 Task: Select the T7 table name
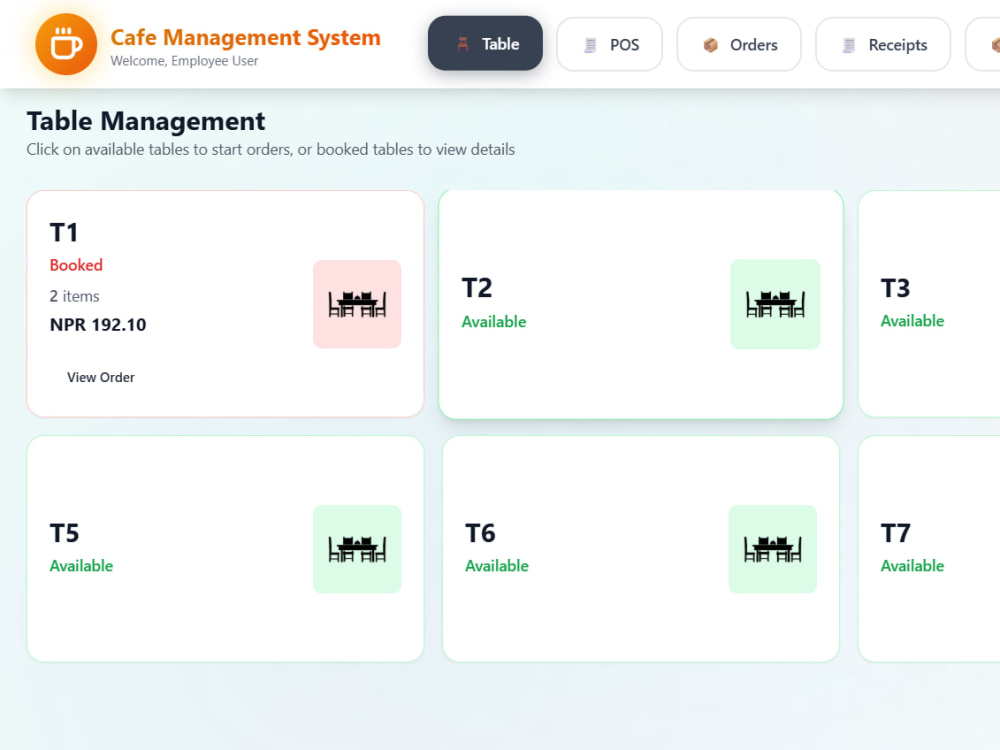895,533
